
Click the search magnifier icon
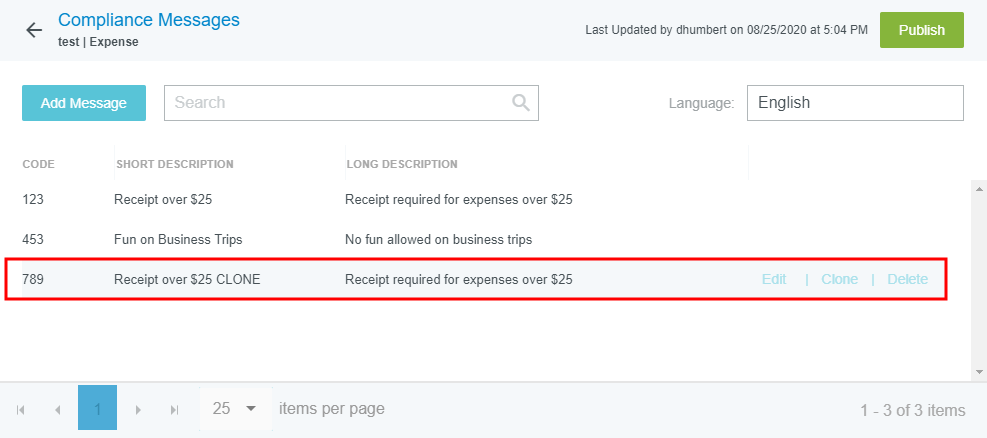(521, 102)
